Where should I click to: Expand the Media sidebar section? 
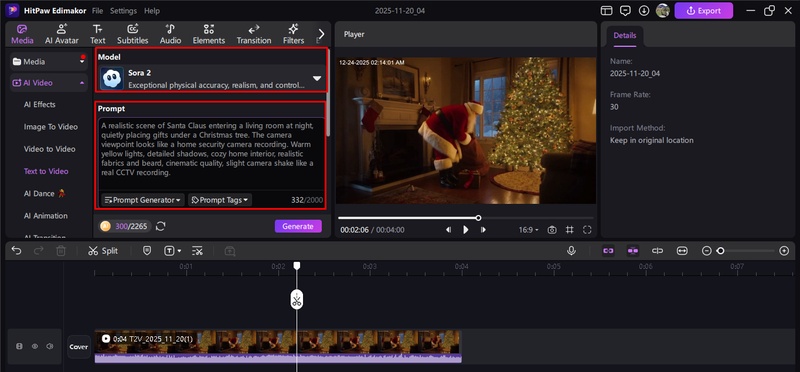tap(48, 61)
